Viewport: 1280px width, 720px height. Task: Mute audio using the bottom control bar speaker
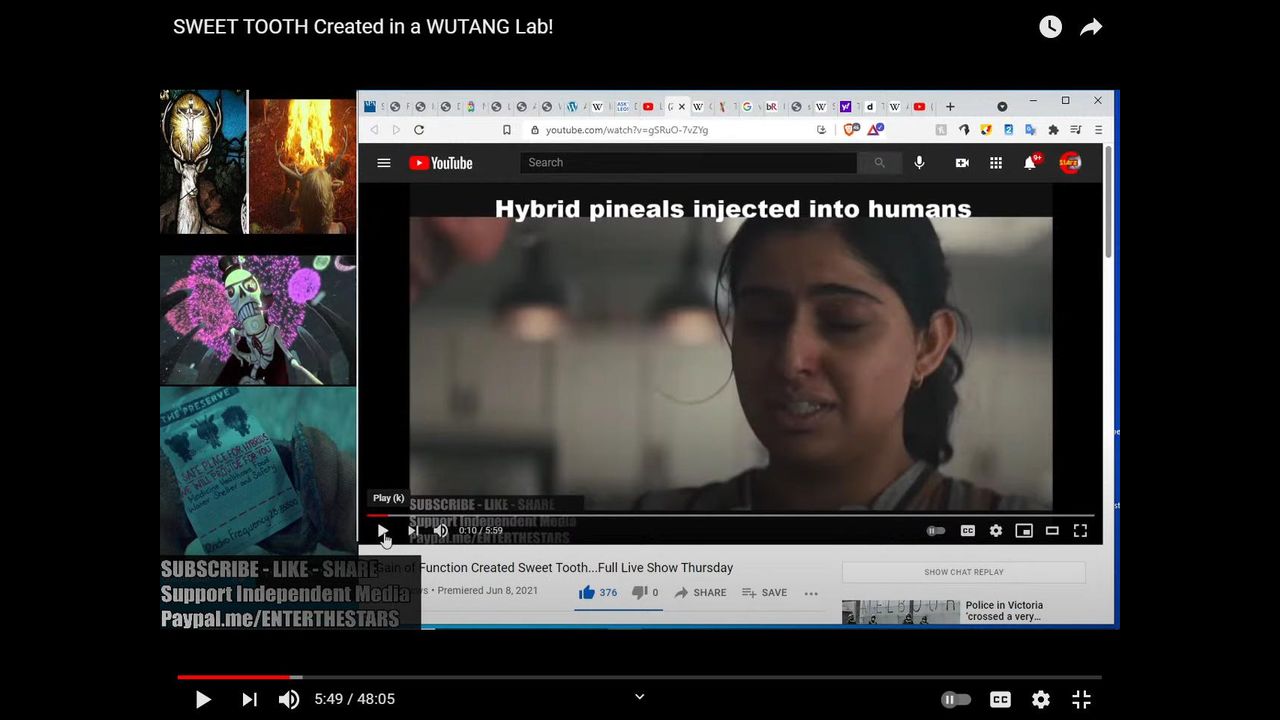click(x=289, y=699)
